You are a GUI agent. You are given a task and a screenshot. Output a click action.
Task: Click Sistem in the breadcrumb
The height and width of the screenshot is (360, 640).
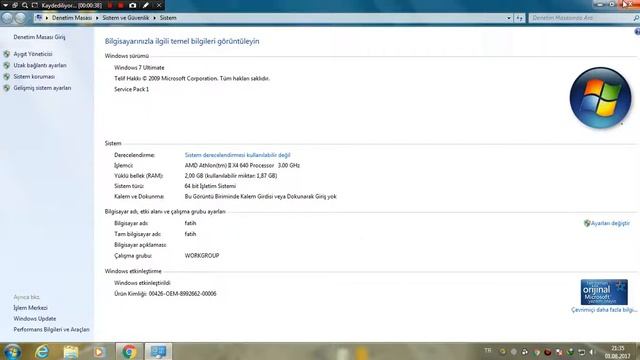click(168, 18)
